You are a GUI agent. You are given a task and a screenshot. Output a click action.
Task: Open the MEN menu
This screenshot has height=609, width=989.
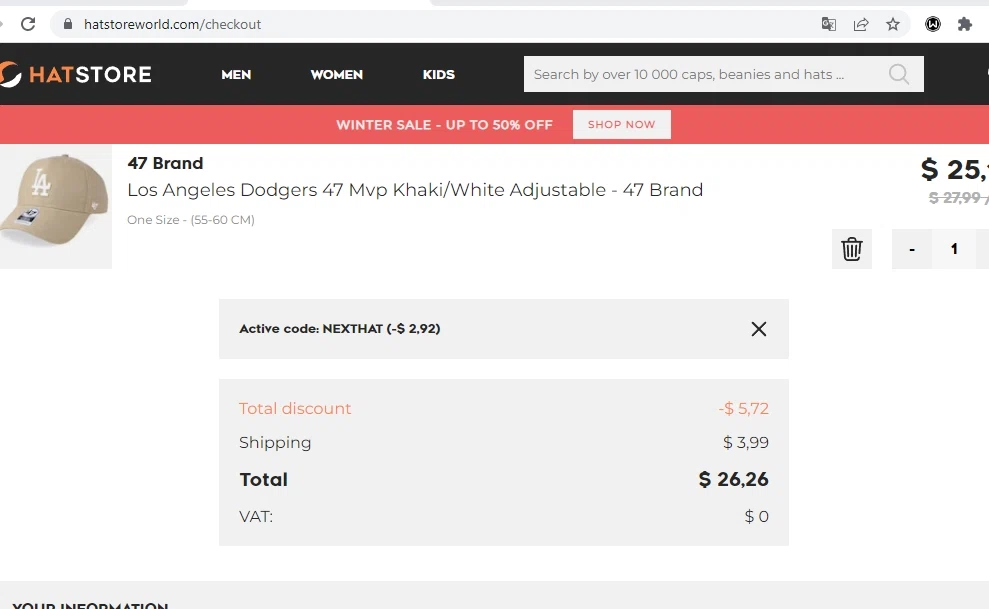236,74
